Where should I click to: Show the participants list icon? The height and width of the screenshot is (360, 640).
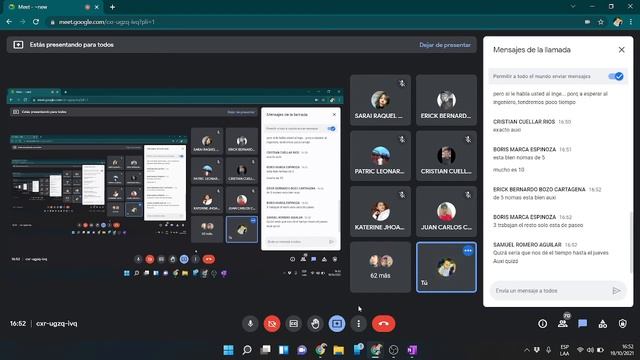tap(562, 324)
